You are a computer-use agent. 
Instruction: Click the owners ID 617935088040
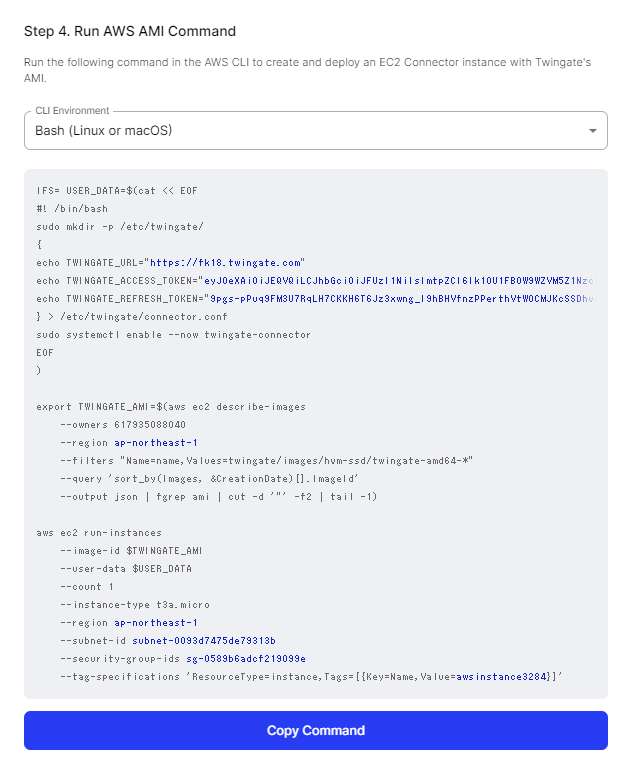pos(150,425)
